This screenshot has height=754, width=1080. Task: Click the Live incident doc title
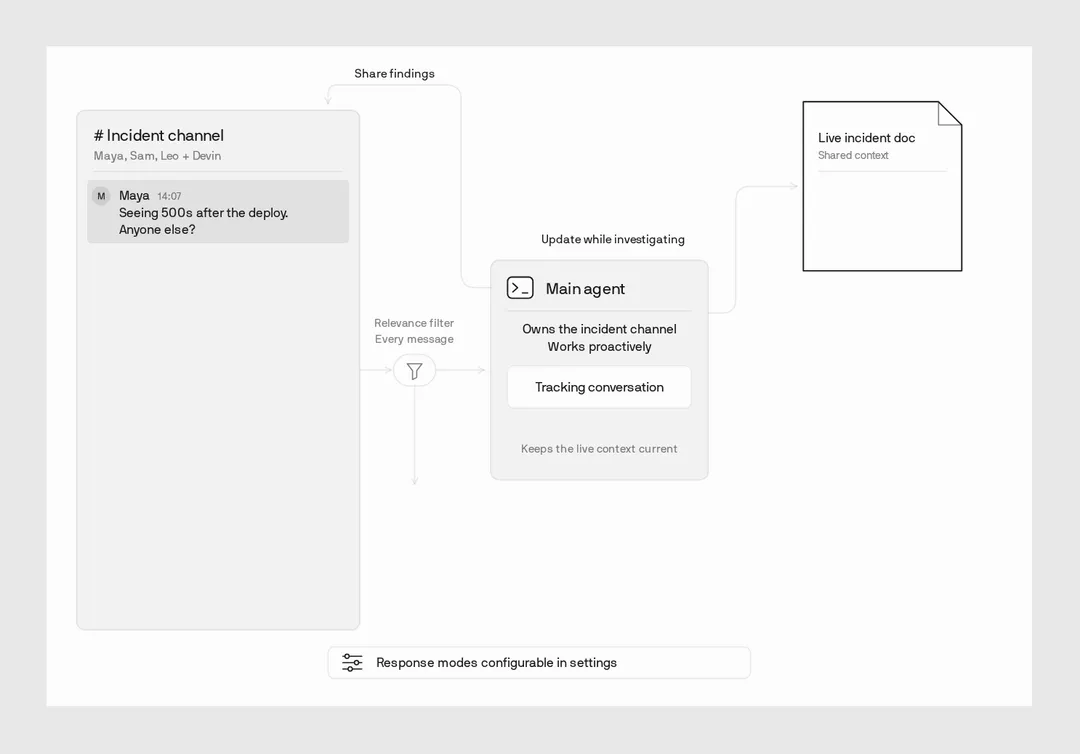pyautogui.click(x=866, y=138)
